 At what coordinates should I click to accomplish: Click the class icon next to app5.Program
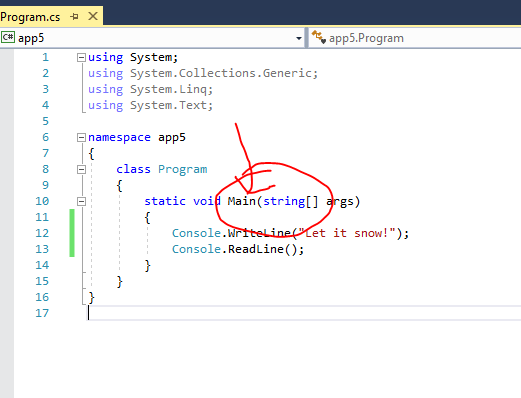click(319, 37)
